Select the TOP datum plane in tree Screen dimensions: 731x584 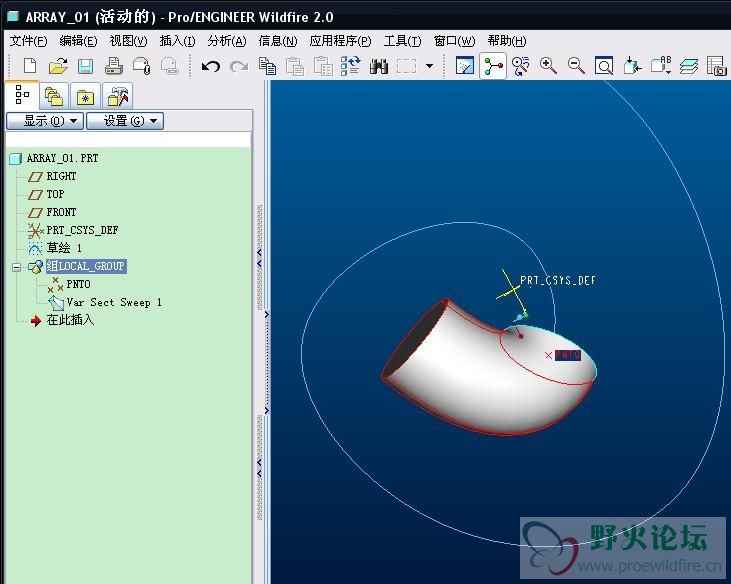(x=55, y=194)
